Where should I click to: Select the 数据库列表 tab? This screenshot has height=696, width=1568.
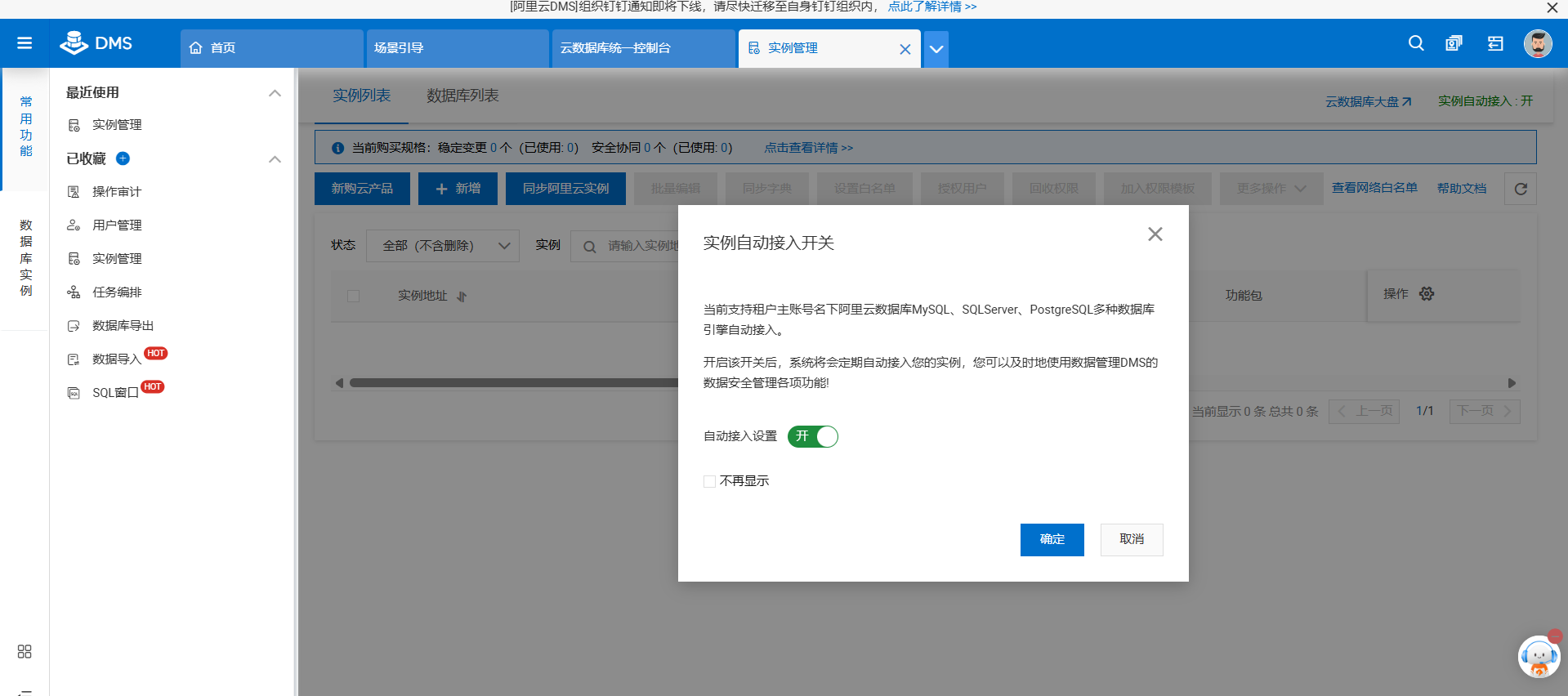pos(462,96)
